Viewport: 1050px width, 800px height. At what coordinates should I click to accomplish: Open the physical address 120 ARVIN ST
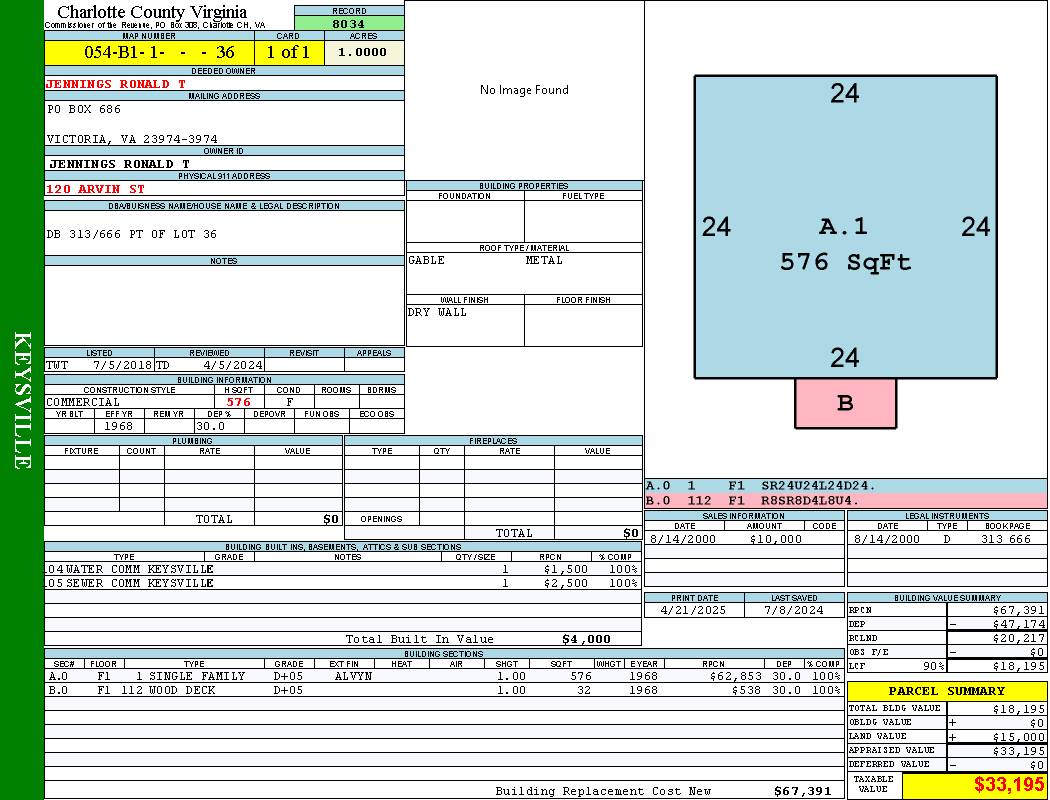[95, 188]
